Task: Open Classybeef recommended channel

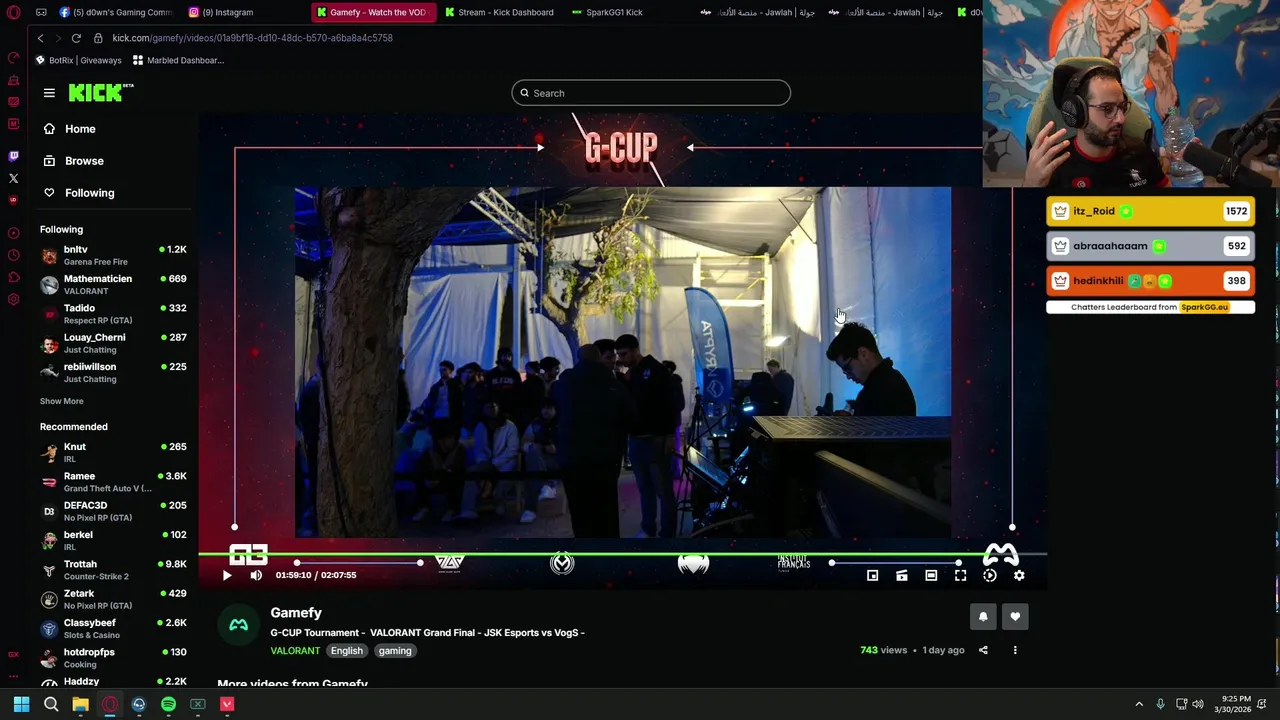Action: click(113, 628)
